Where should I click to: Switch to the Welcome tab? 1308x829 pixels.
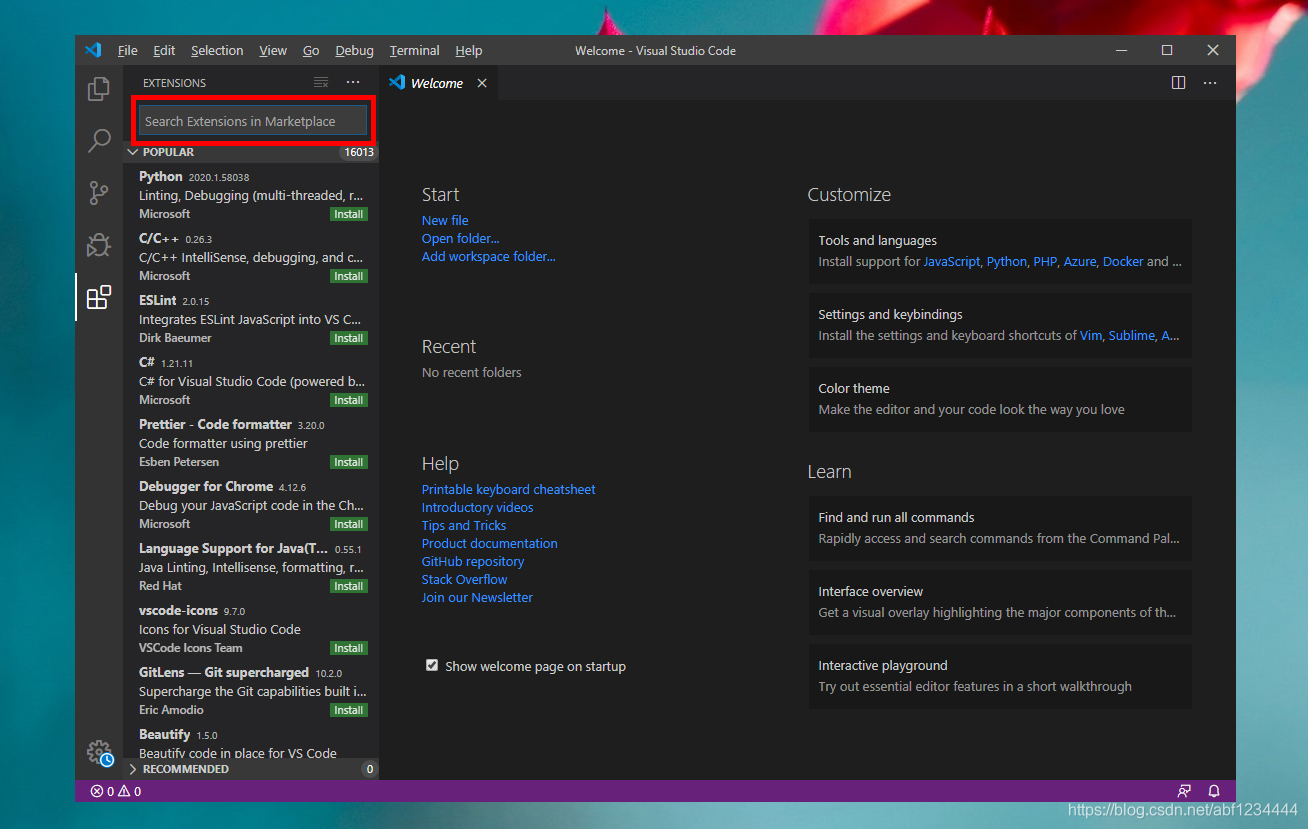pyautogui.click(x=437, y=83)
